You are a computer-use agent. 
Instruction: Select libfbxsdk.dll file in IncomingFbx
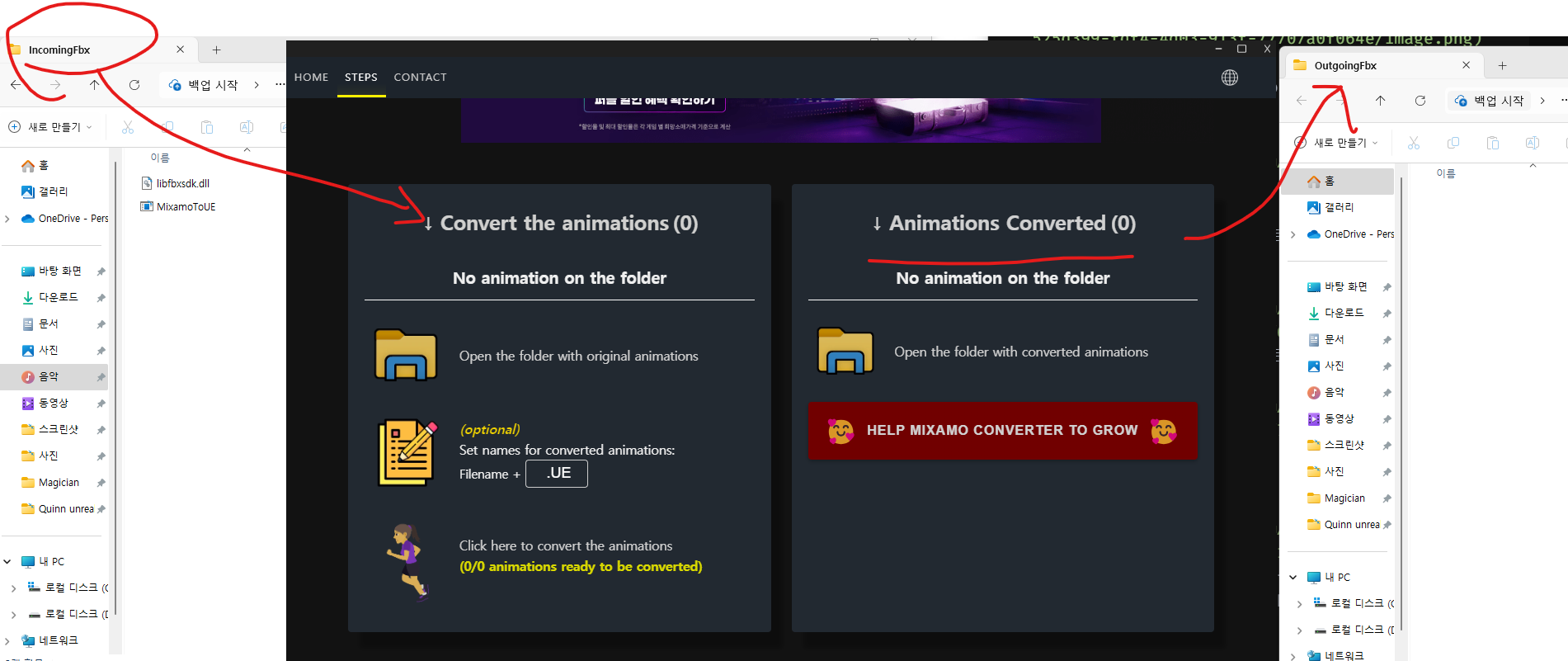175,183
